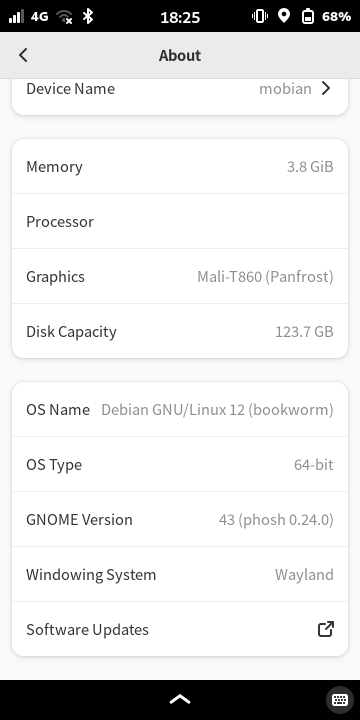
Task: Select the Graphics Mali-T860 row
Action: (180, 276)
